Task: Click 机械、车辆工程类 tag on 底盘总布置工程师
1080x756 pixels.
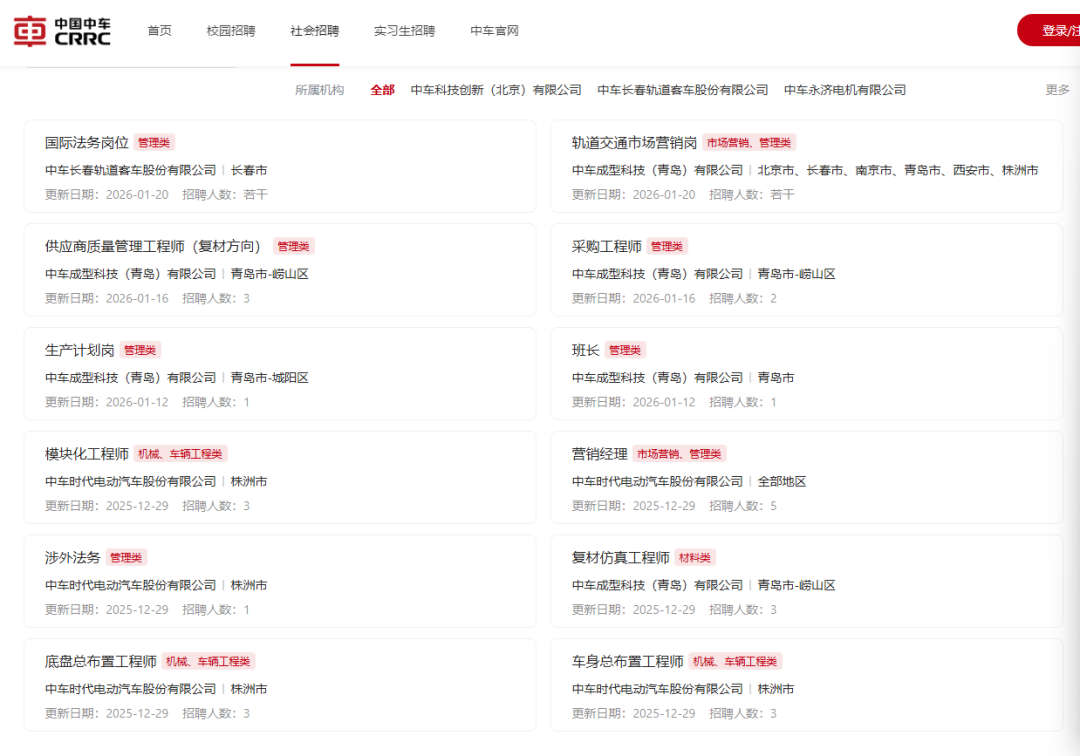Action: click(209, 662)
